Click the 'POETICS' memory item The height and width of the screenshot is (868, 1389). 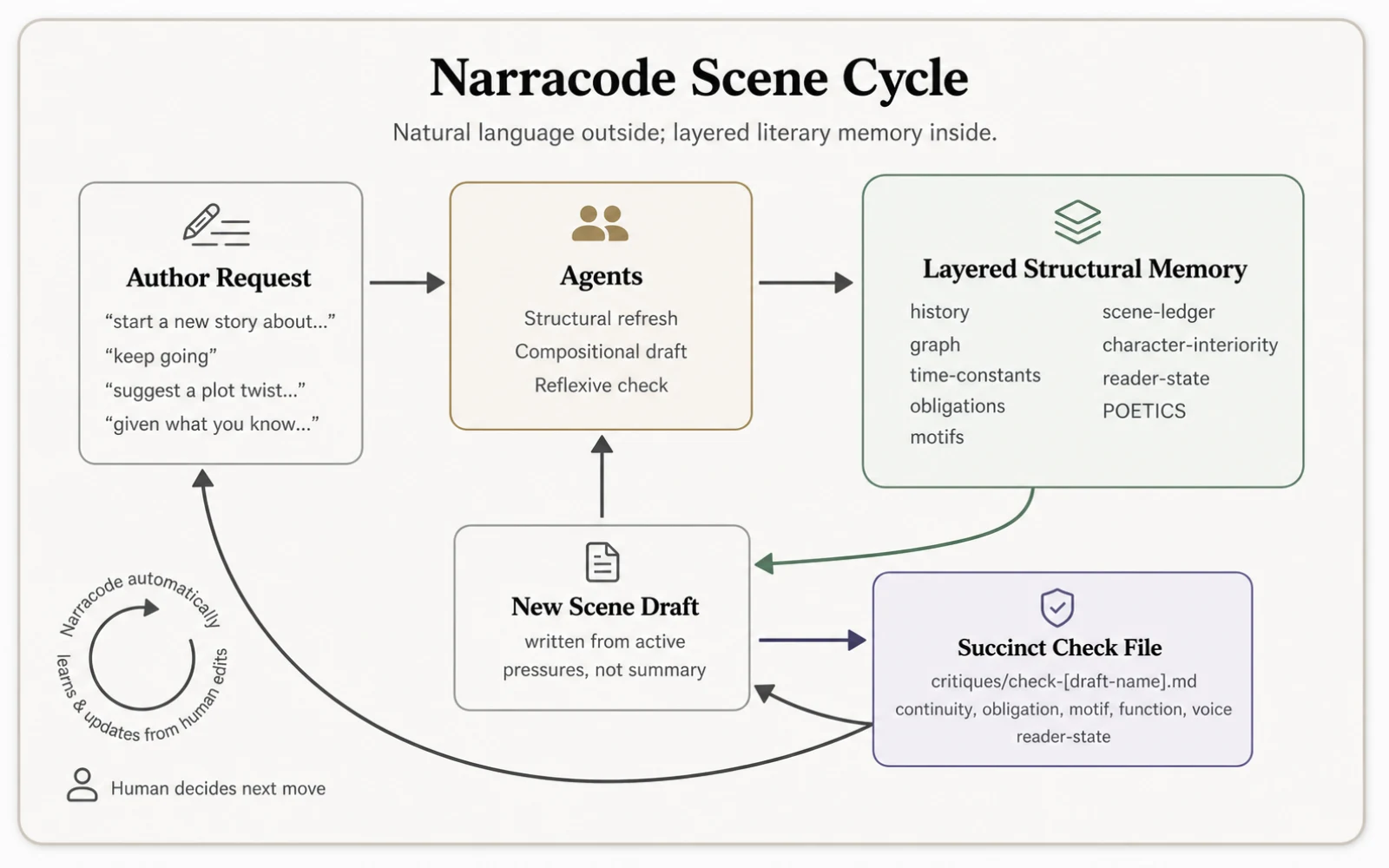pos(1143,411)
